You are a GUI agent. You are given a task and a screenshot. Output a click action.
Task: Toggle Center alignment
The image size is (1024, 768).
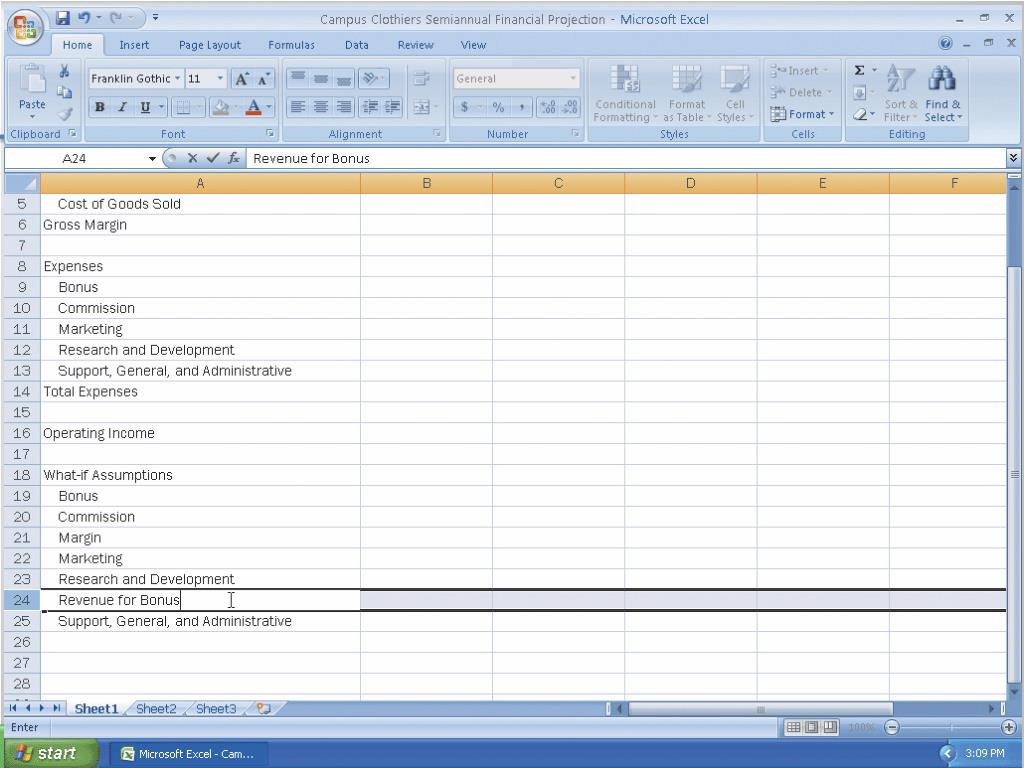320,106
